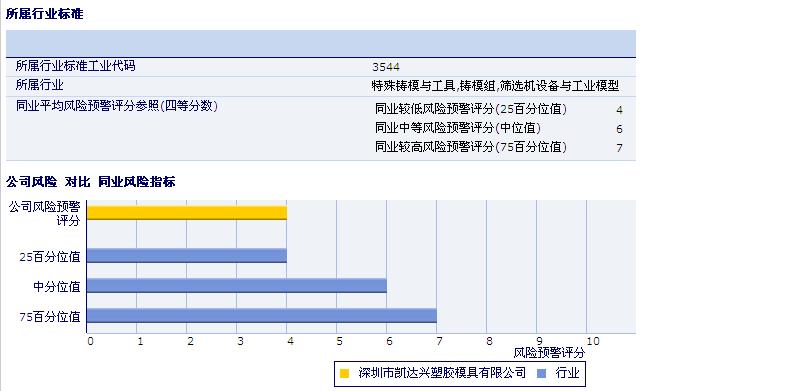Click 同业中等风险预警评分(中位值) entry
This screenshot has width=786, height=391.
click(x=458, y=128)
